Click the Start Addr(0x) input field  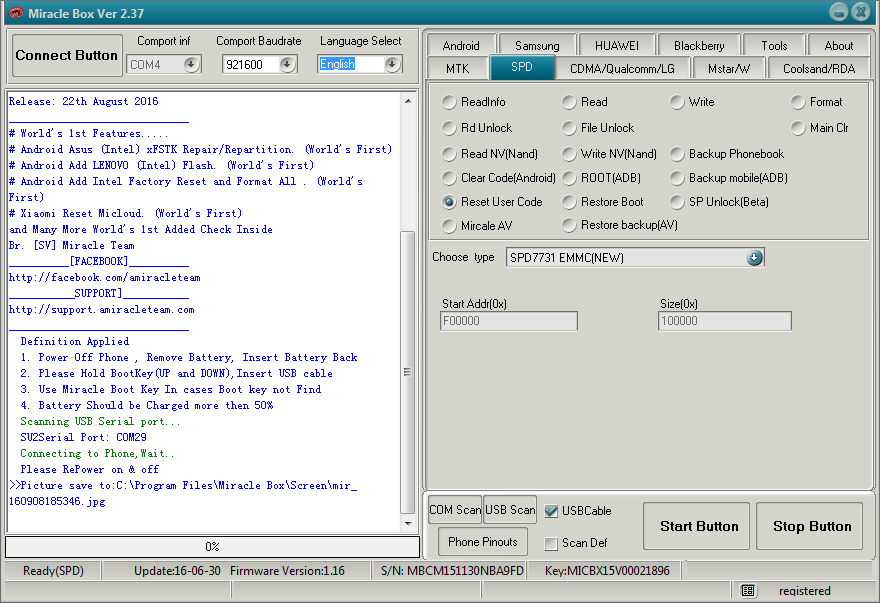click(x=509, y=321)
